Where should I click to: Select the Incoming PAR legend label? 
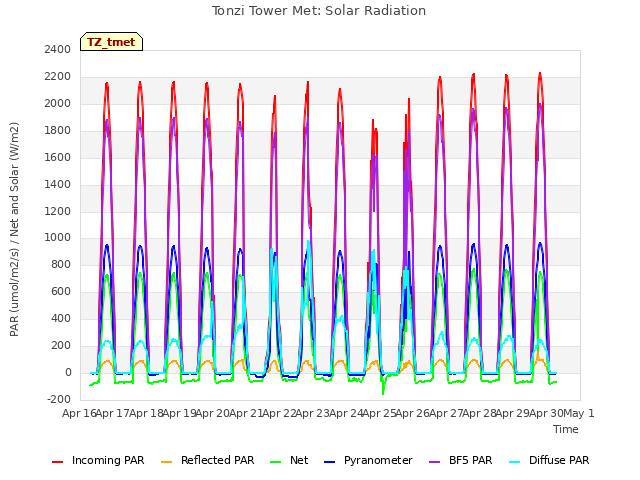point(108,460)
